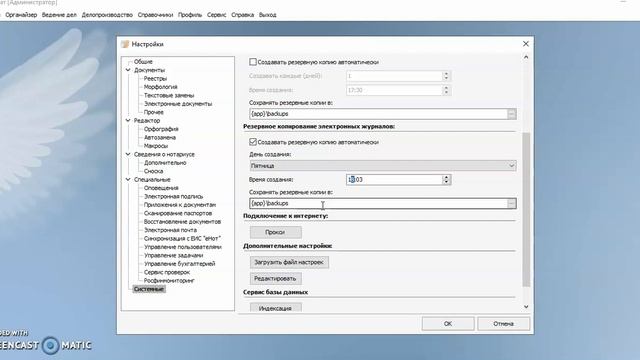Open the Органайзер menu
The image size is (640, 360).
[x=21, y=15]
